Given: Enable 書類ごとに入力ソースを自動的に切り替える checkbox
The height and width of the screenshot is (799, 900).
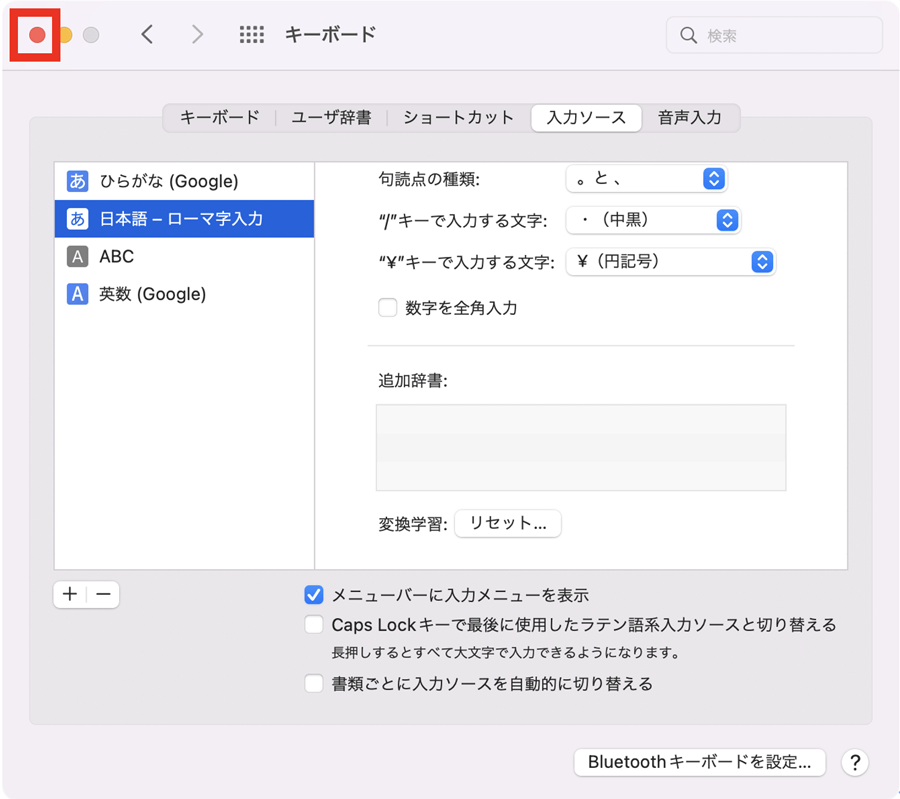Looking at the screenshot, I should click(314, 684).
